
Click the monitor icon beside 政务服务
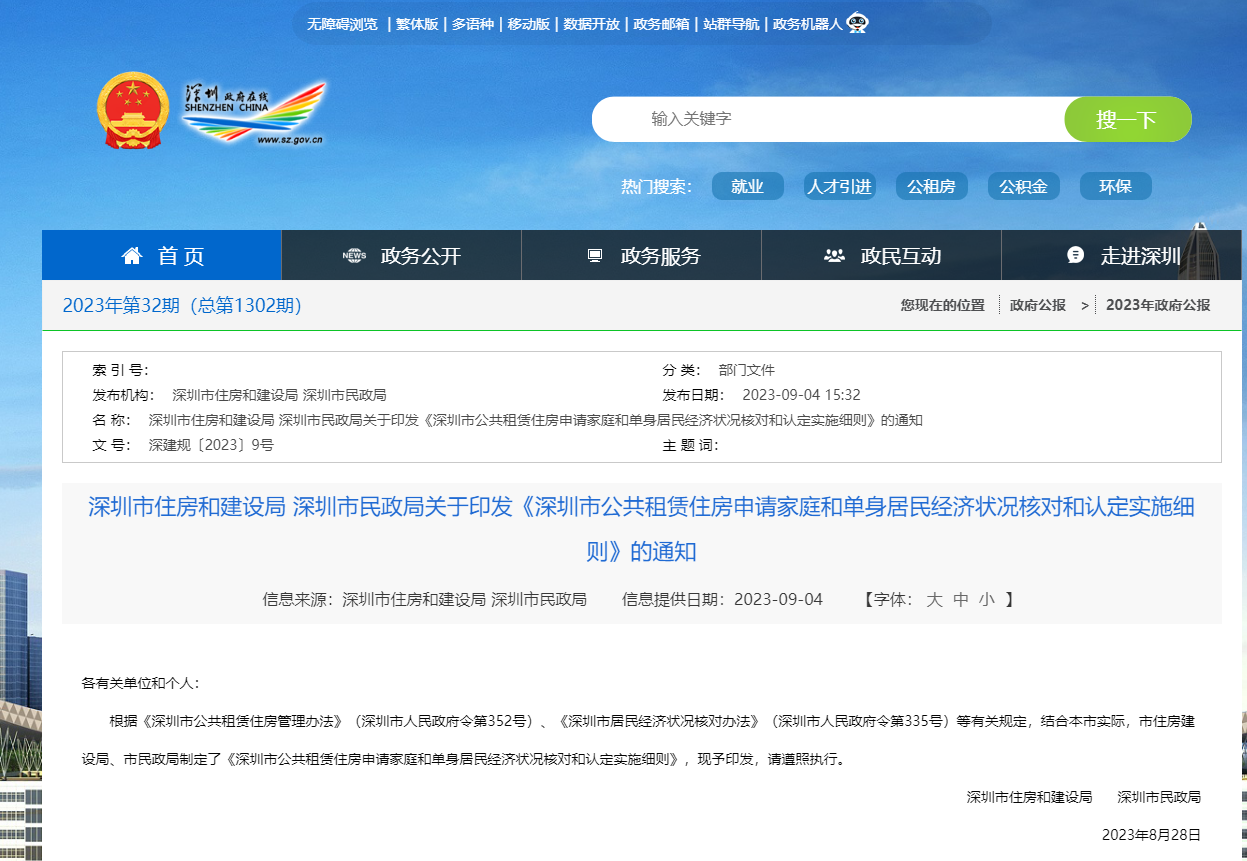coord(595,256)
